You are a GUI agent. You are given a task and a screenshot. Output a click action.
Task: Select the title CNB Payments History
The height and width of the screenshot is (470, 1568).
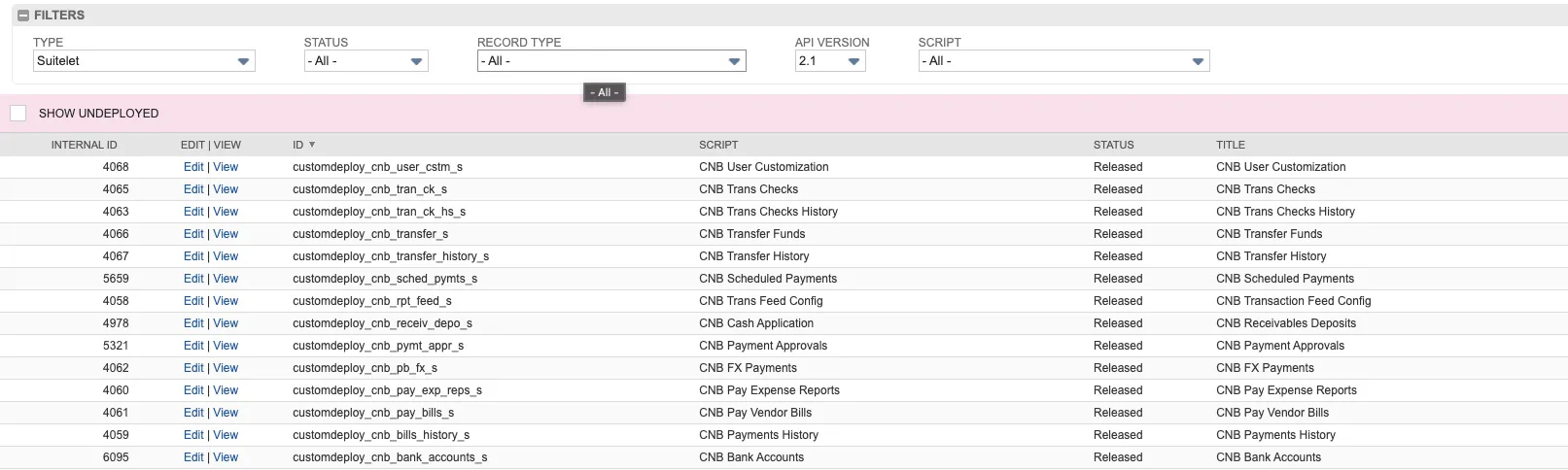[x=1275, y=435]
